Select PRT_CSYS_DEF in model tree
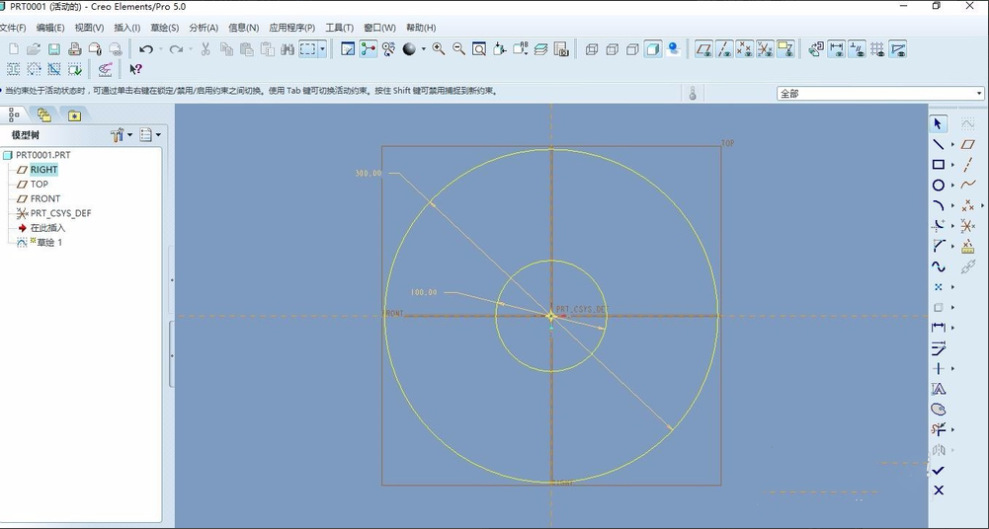 coord(60,213)
